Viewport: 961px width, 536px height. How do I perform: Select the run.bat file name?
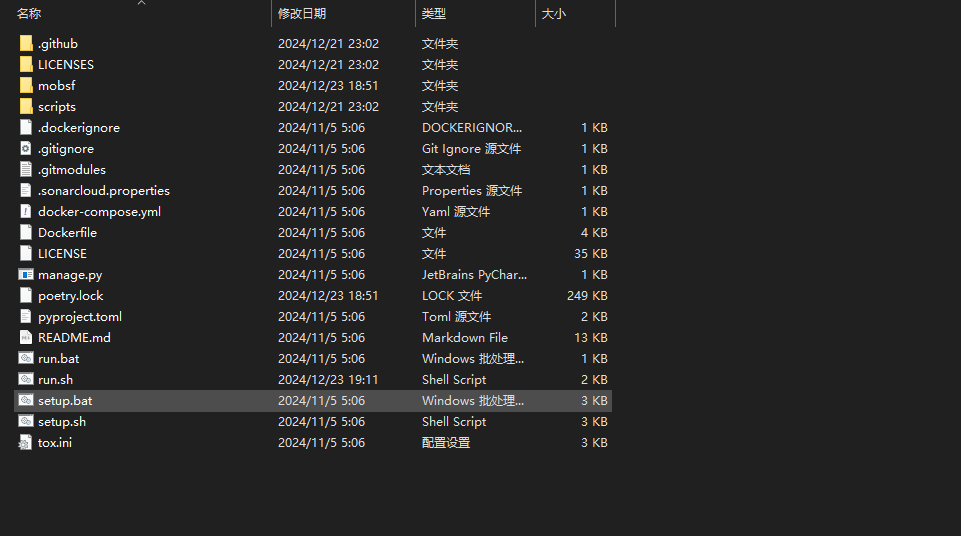click(58, 358)
